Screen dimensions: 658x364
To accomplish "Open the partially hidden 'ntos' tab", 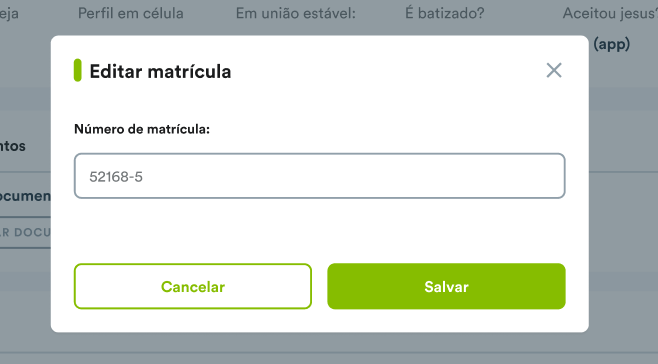I will (13, 146).
